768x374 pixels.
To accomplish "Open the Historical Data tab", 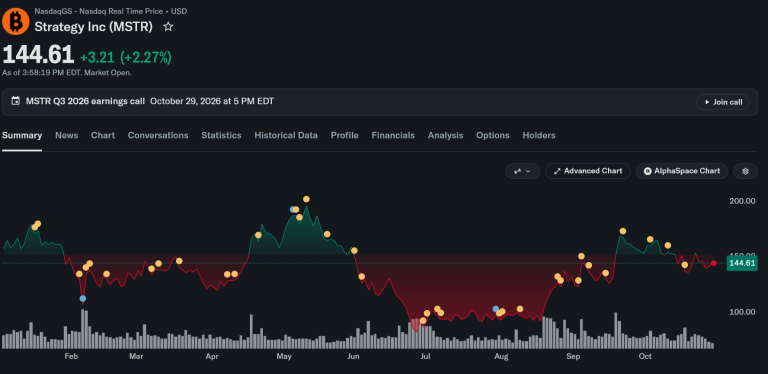I will point(286,136).
